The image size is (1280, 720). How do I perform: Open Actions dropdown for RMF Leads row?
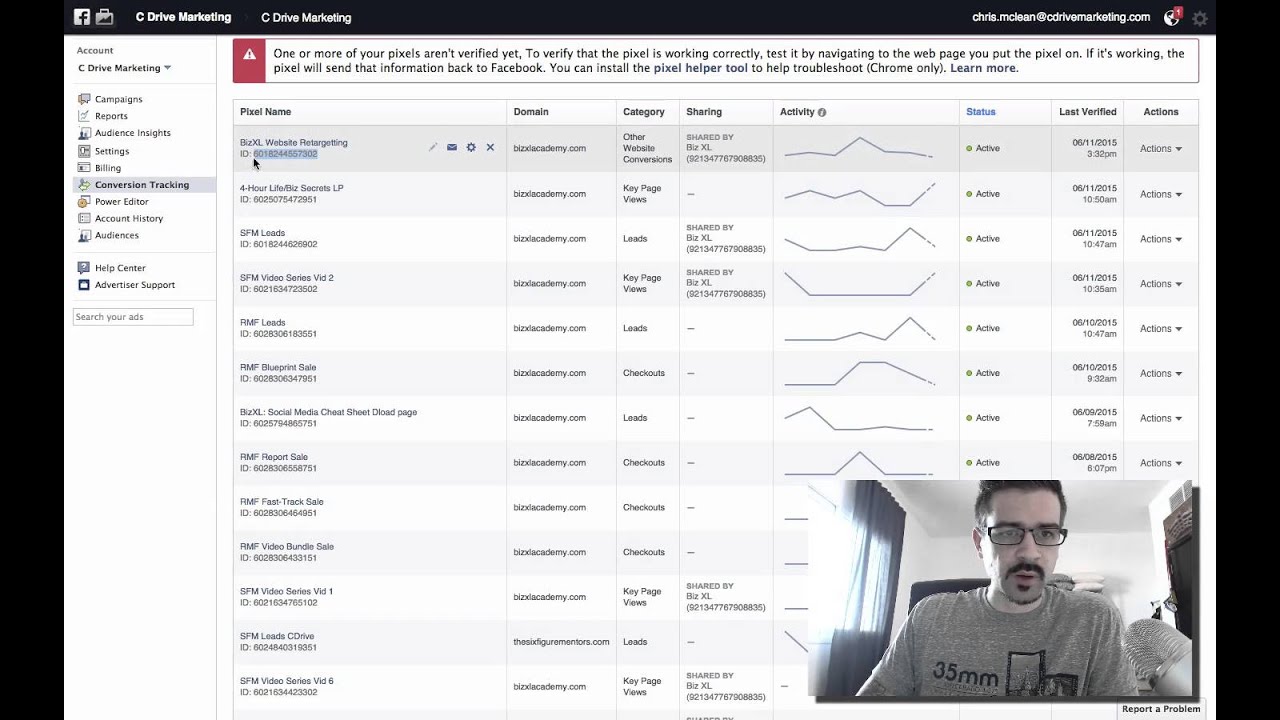pos(1161,328)
